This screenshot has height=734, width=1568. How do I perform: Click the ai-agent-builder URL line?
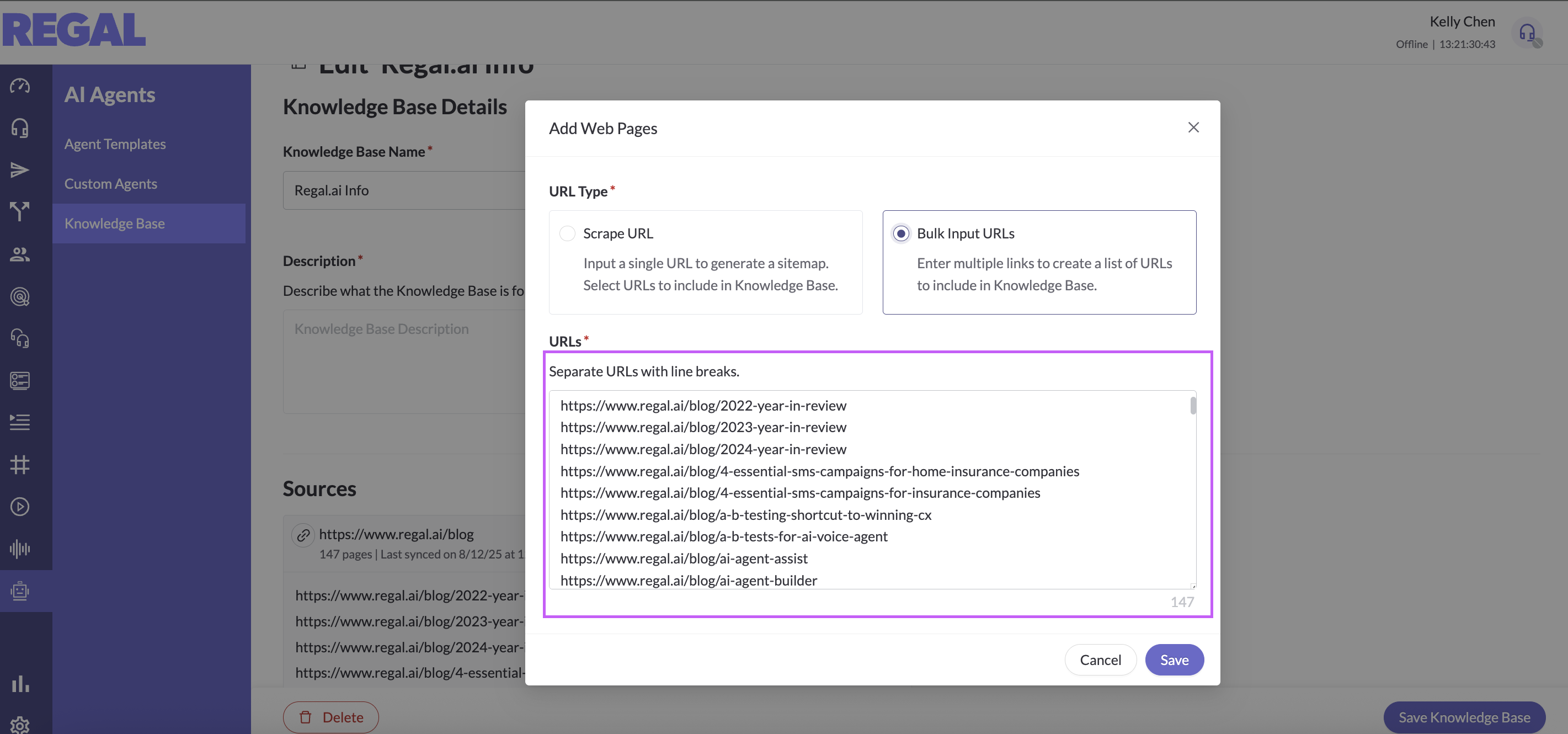pyautogui.click(x=689, y=580)
